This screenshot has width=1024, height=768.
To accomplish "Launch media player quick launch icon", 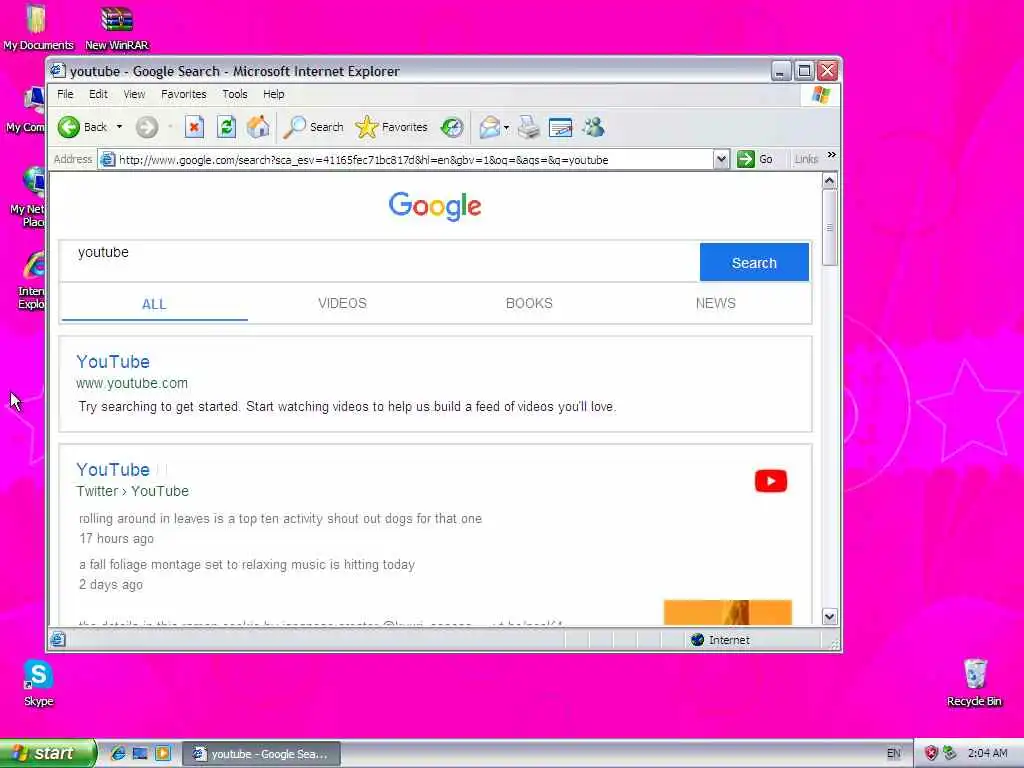I will click(163, 754).
